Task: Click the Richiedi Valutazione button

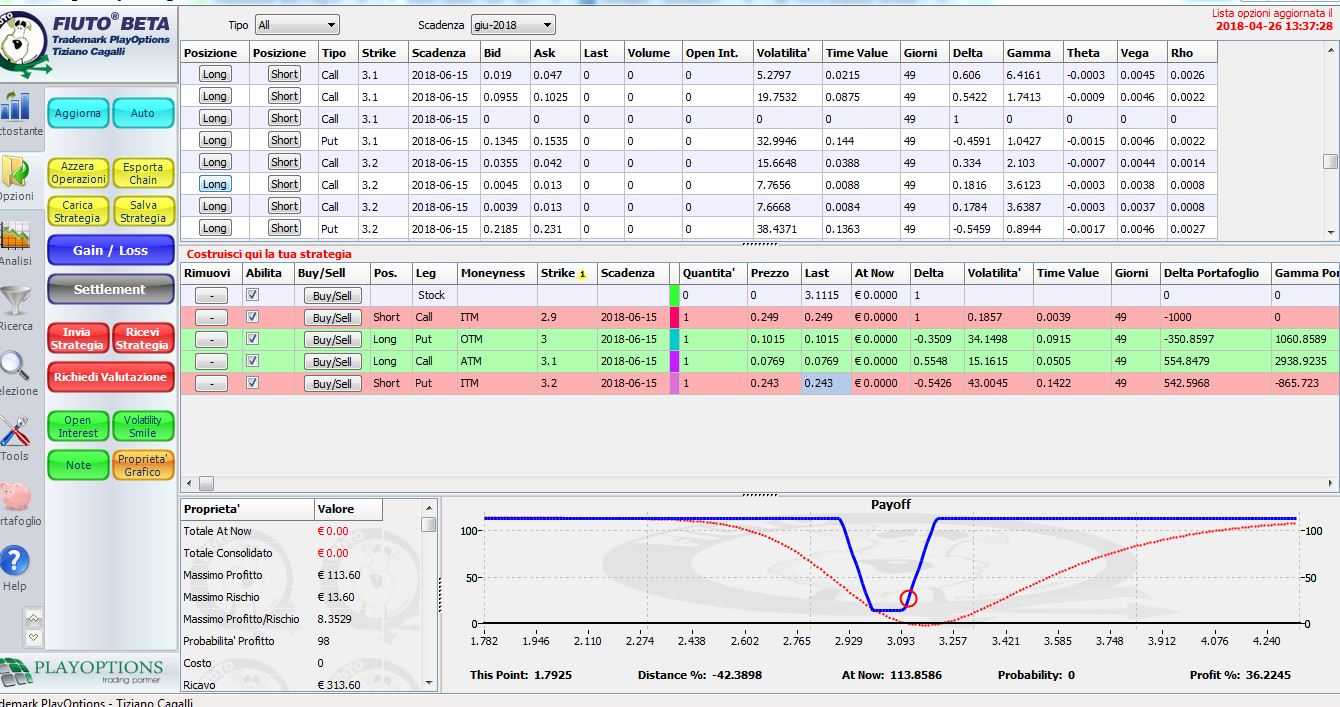Action: (x=110, y=377)
